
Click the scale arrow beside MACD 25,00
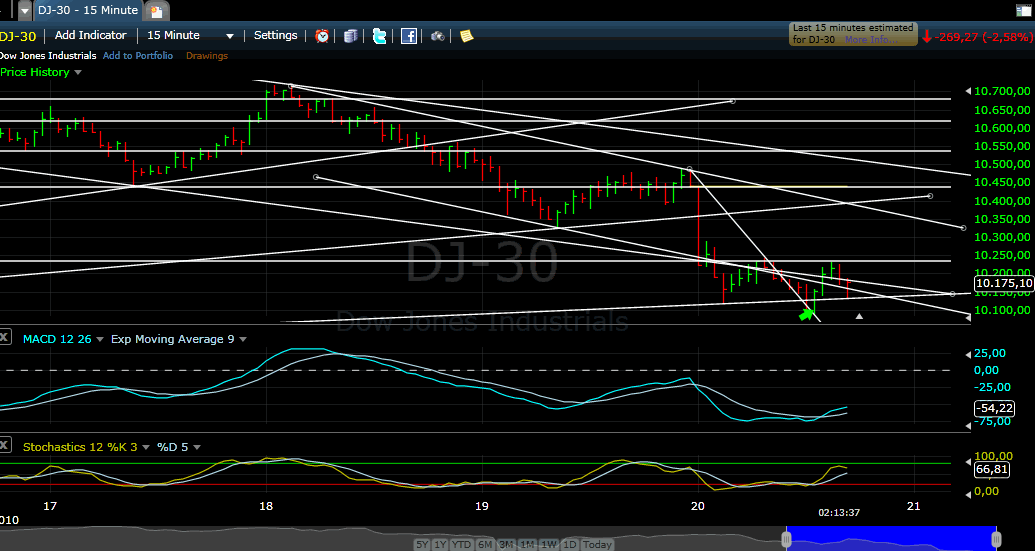click(968, 353)
